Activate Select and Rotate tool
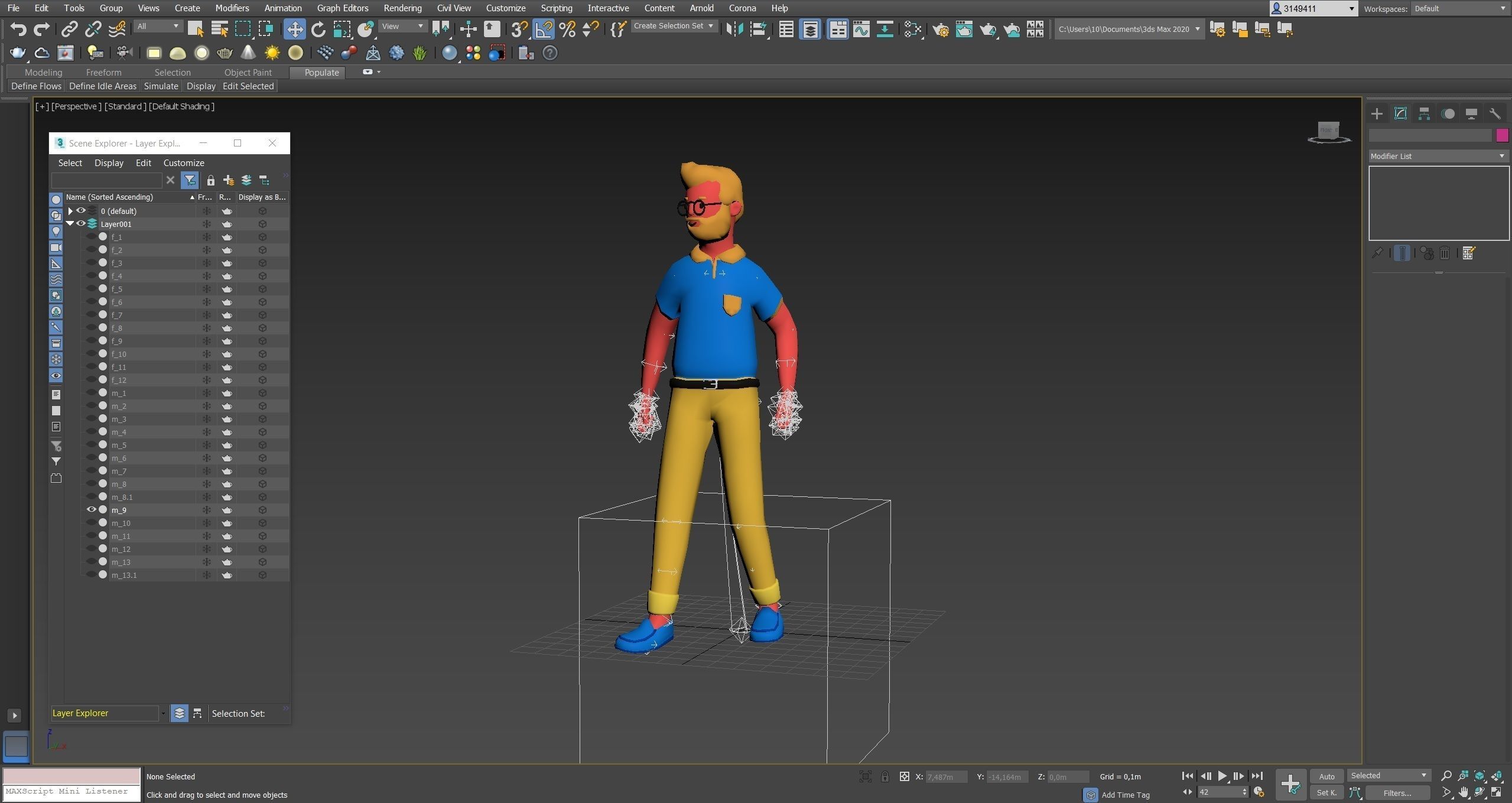This screenshot has height=803, width=1512. 318,29
